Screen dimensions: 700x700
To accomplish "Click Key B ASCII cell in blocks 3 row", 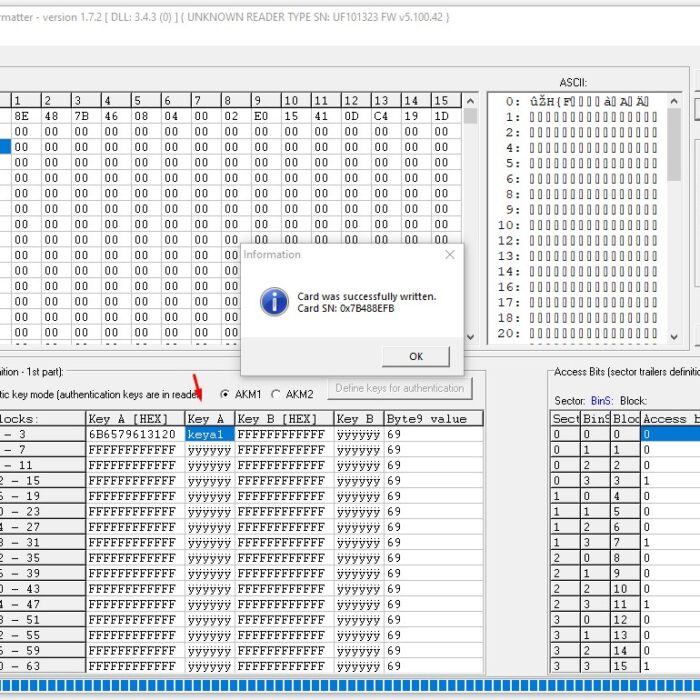I will (x=358, y=434).
